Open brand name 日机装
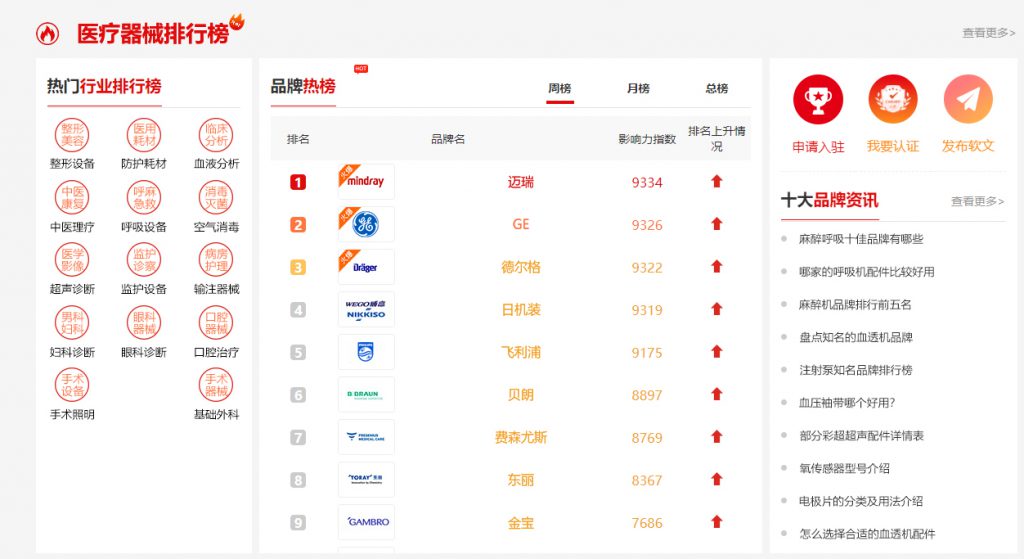 click(x=520, y=310)
